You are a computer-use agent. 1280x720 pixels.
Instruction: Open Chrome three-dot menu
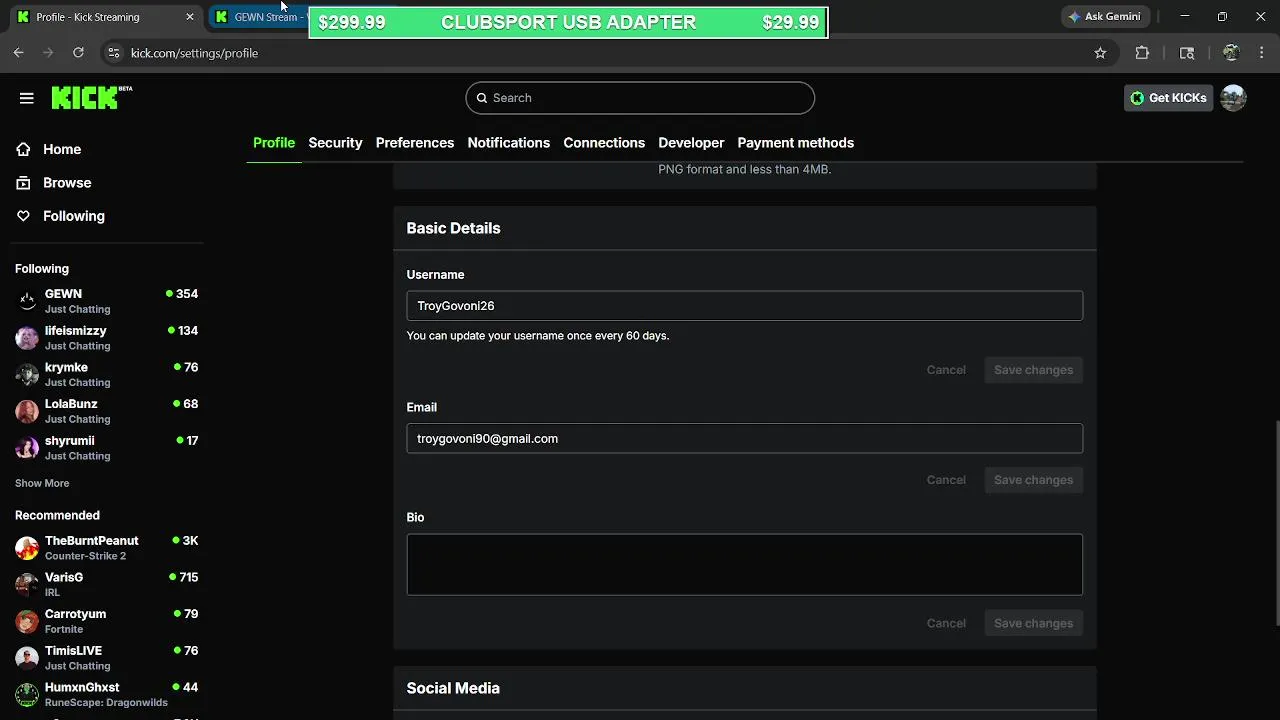(x=1260, y=53)
